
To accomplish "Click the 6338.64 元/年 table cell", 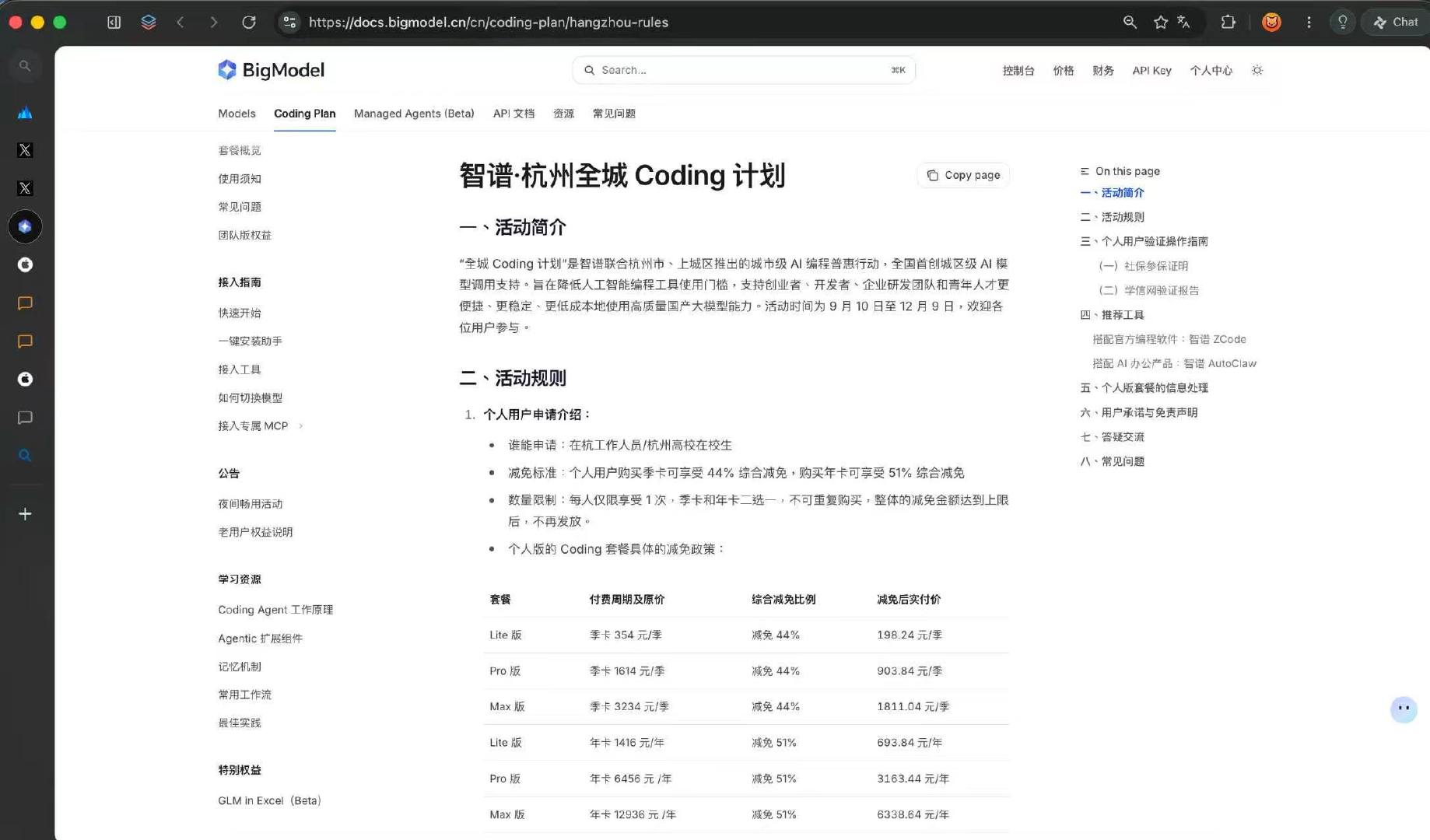I will pos(913,814).
